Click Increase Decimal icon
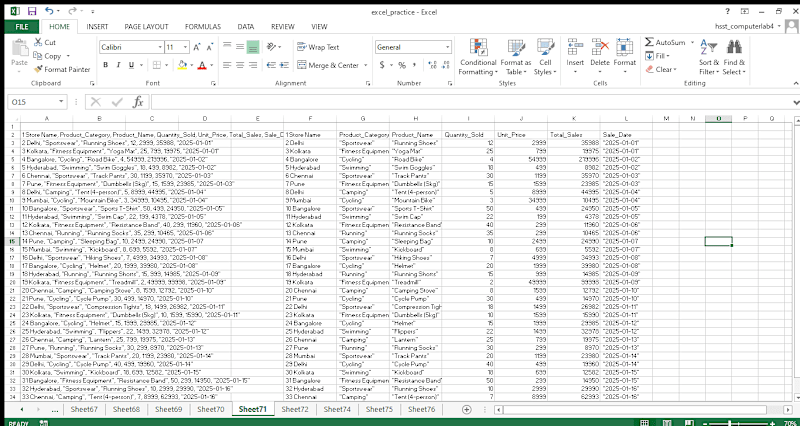800x426 pixels. (433, 65)
